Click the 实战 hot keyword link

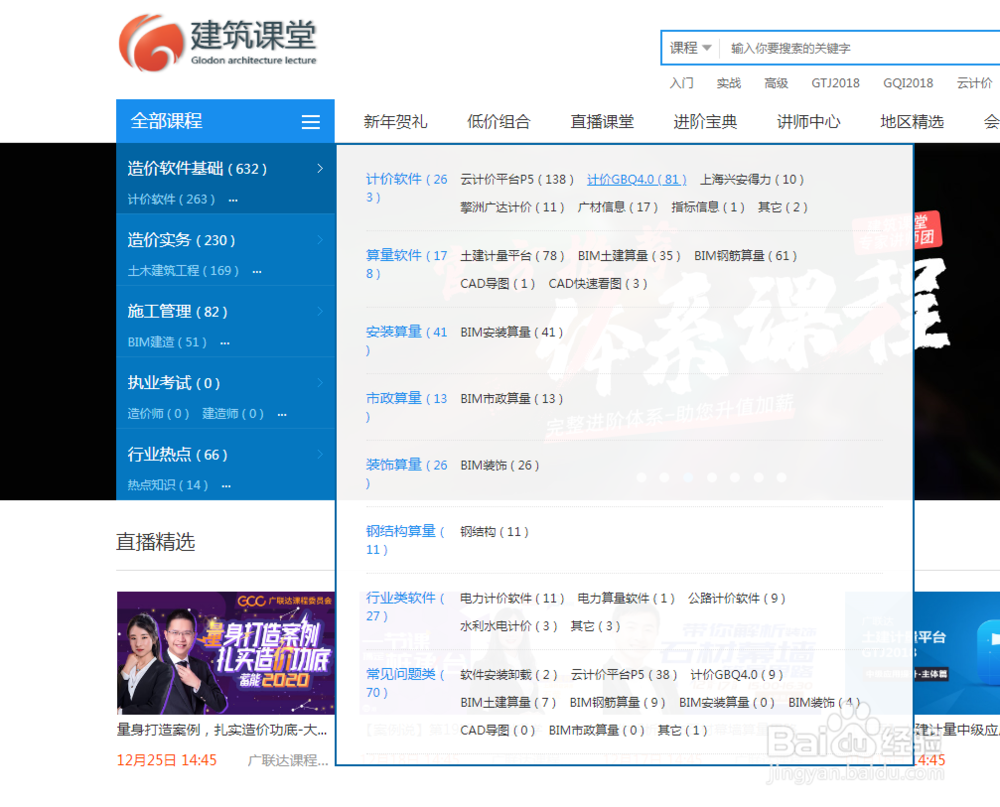click(728, 83)
